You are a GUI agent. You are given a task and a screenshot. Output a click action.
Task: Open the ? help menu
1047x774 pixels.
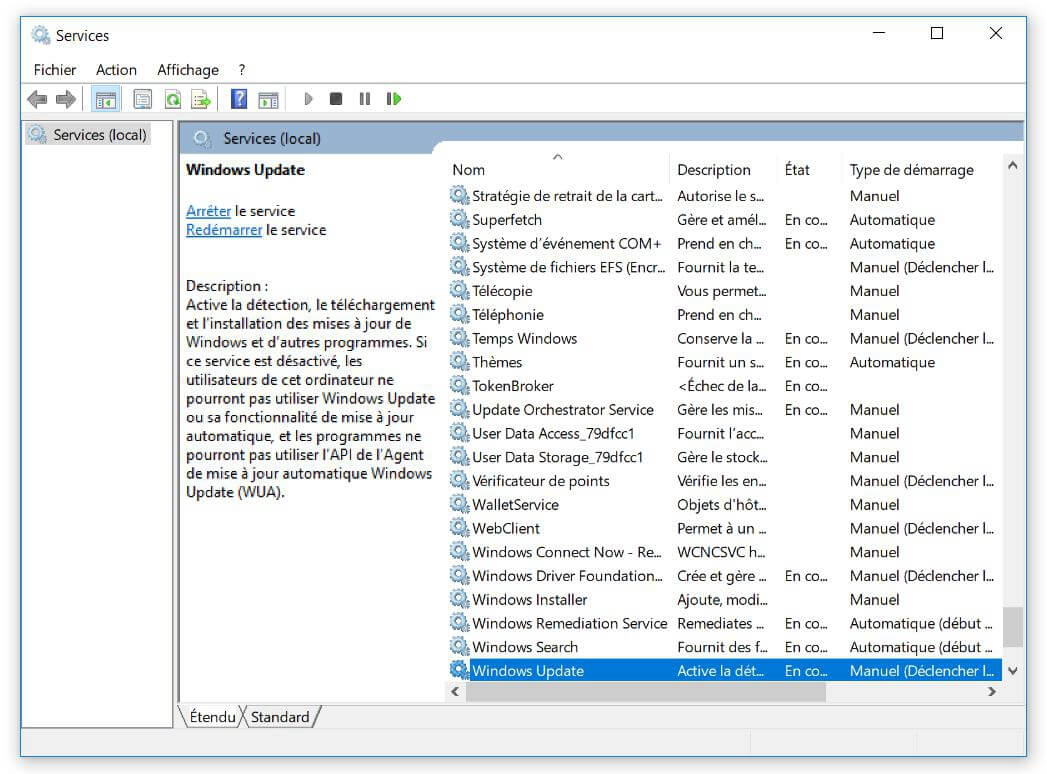pos(242,69)
